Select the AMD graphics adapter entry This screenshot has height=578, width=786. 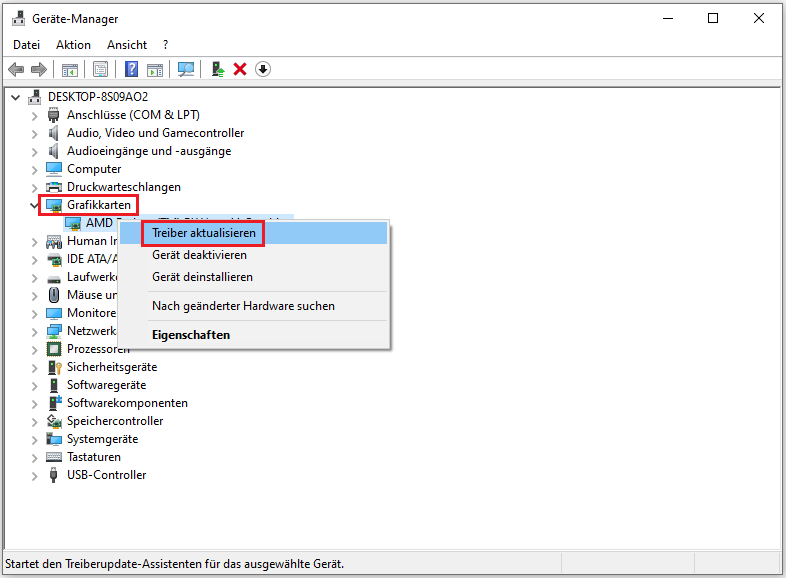pyautogui.click(x=99, y=223)
